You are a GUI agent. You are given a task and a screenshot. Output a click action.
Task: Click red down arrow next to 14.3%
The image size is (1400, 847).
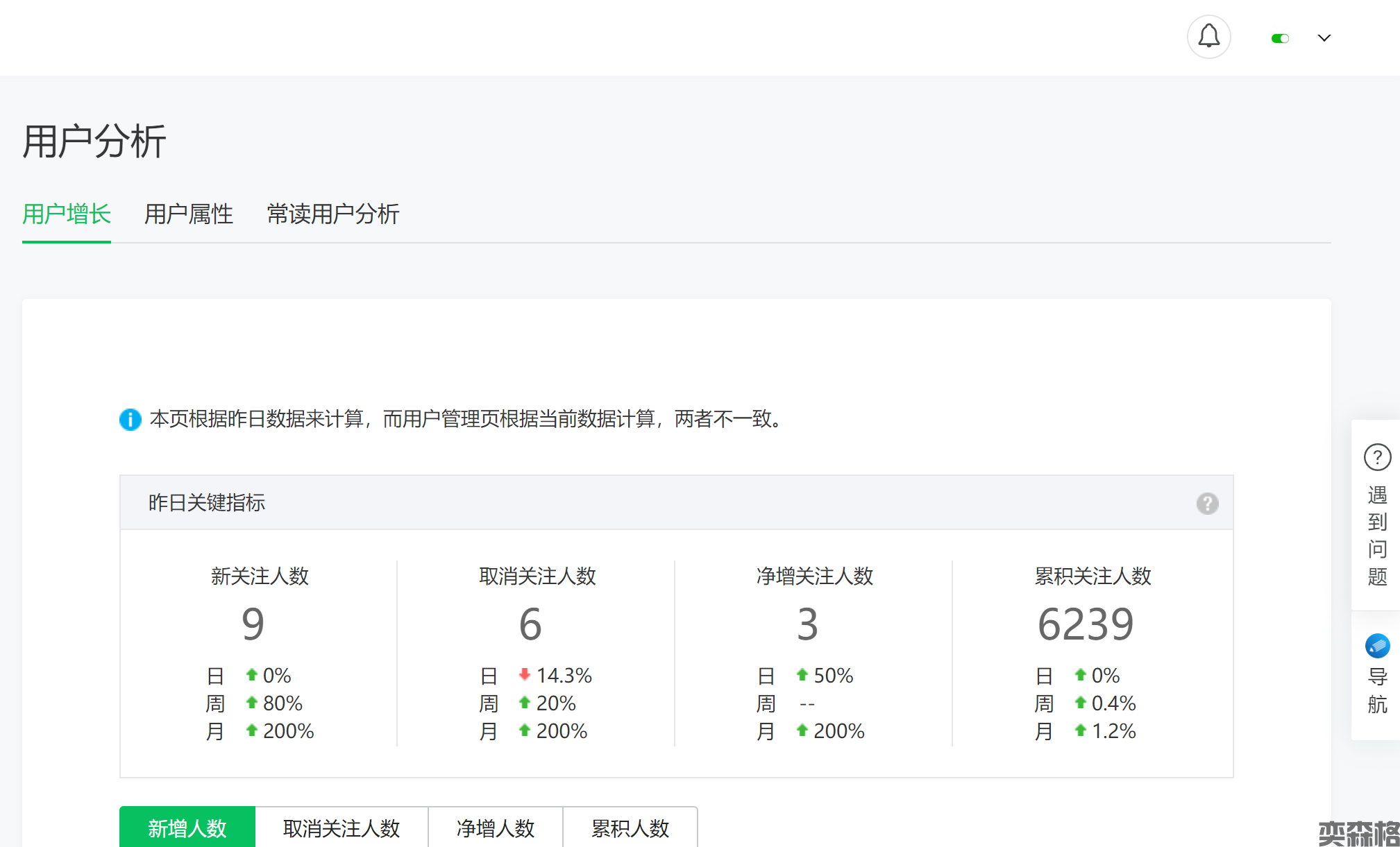pos(525,674)
